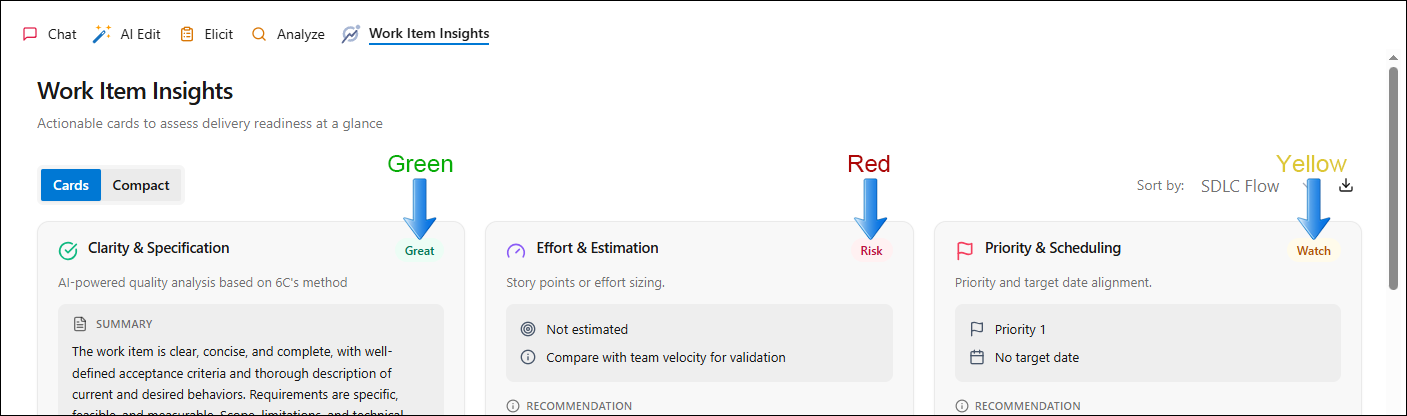1407x416 pixels.
Task: Click the Not estimated target icon
Action: click(528, 329)
